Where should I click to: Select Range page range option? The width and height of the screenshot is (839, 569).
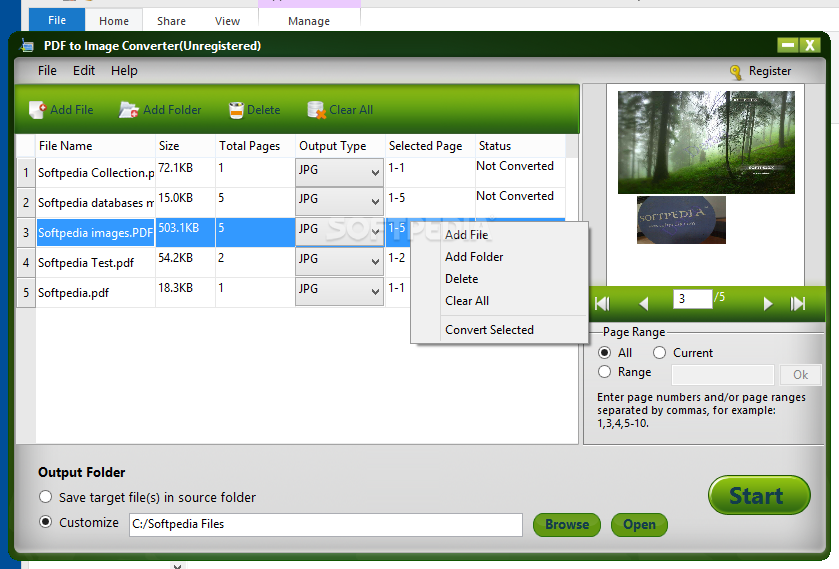point(605,371)
